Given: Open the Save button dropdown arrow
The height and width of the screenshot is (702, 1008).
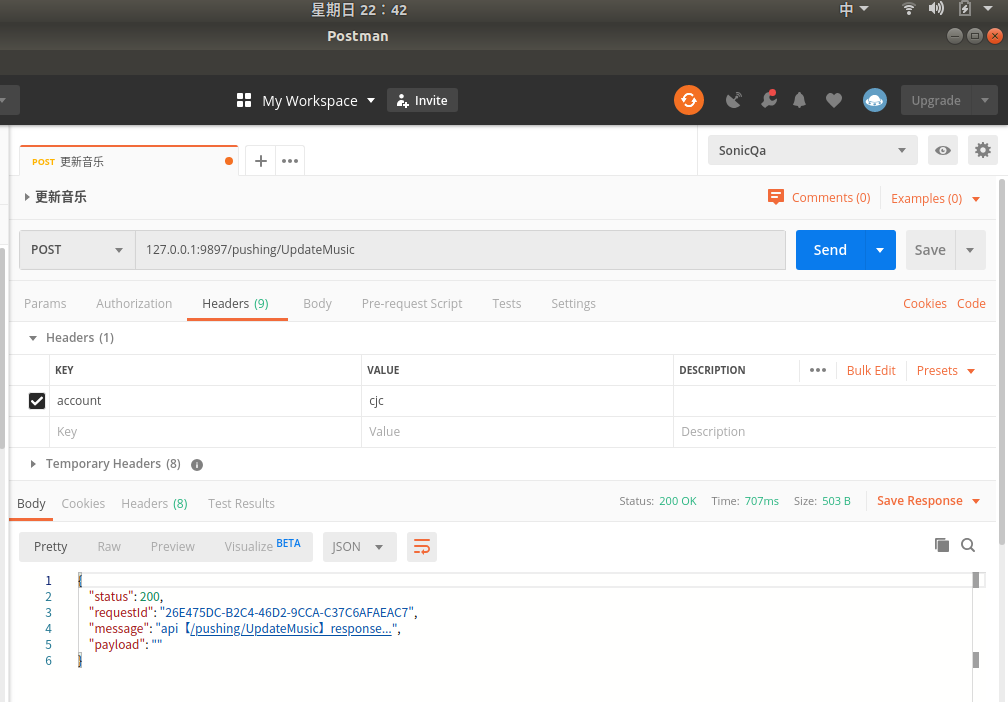Looking at the screenshot, I should (x=970, y=250).
